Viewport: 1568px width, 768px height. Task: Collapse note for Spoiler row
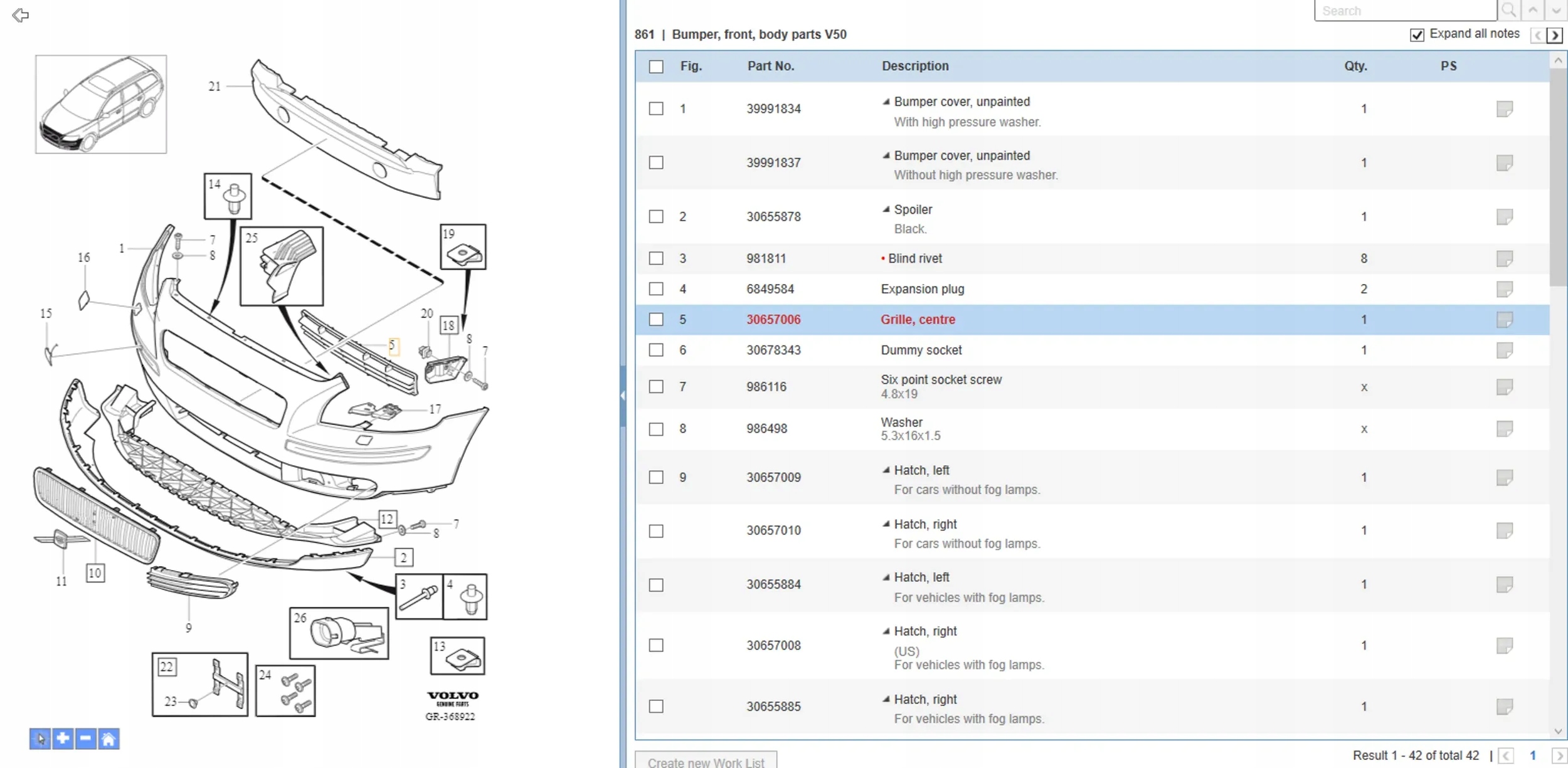coord(886,209)
